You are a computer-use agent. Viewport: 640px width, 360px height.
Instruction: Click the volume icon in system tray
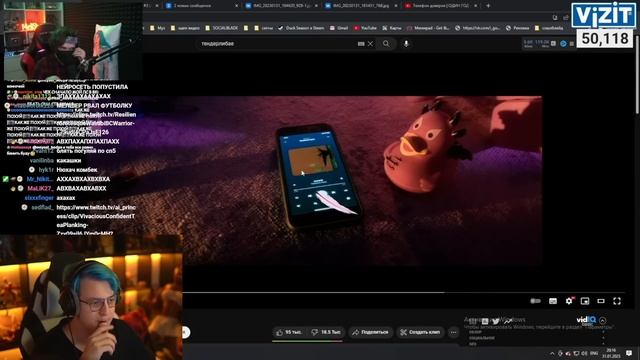584,353
